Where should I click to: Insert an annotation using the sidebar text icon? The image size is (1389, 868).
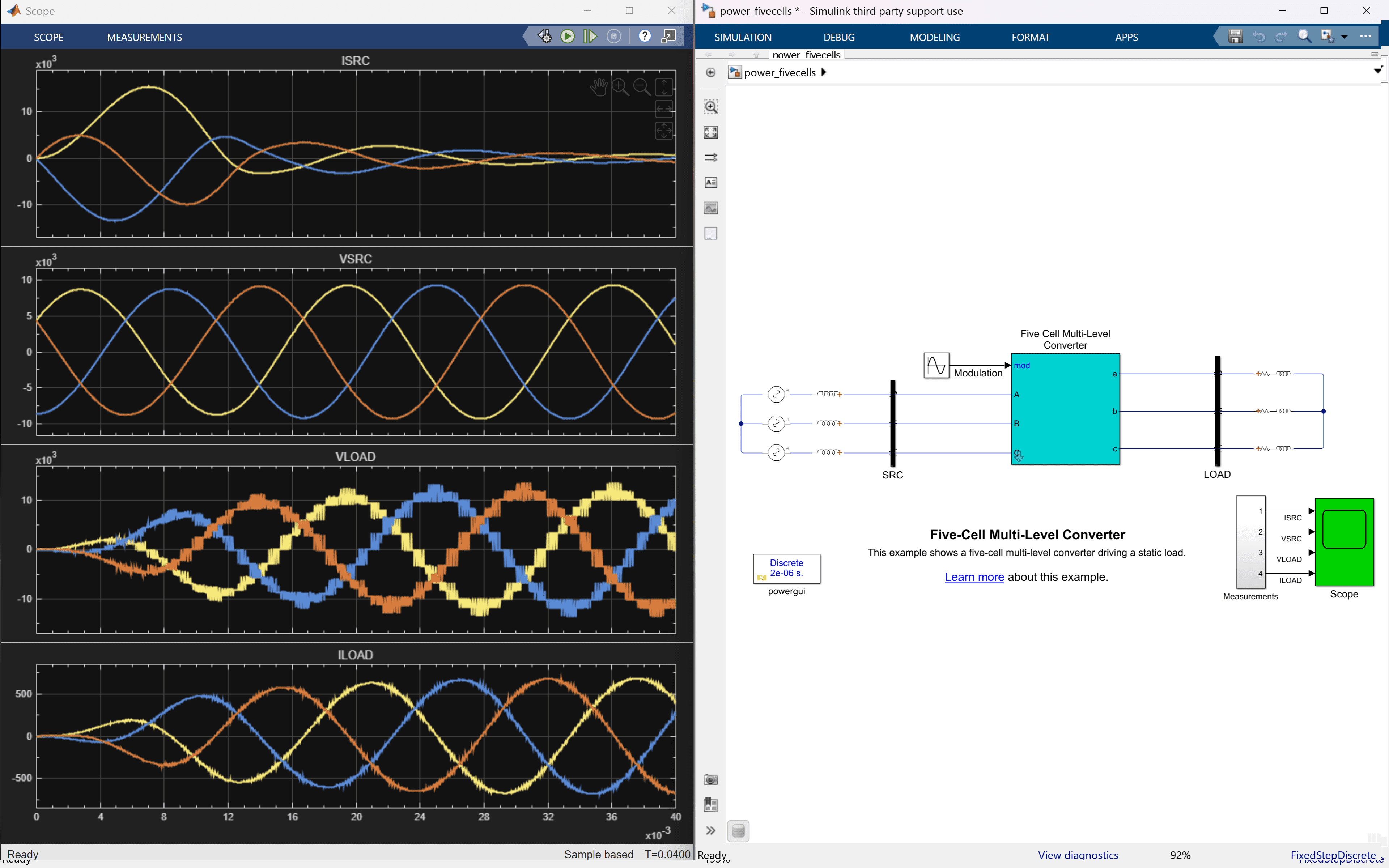tap(710, 182)
